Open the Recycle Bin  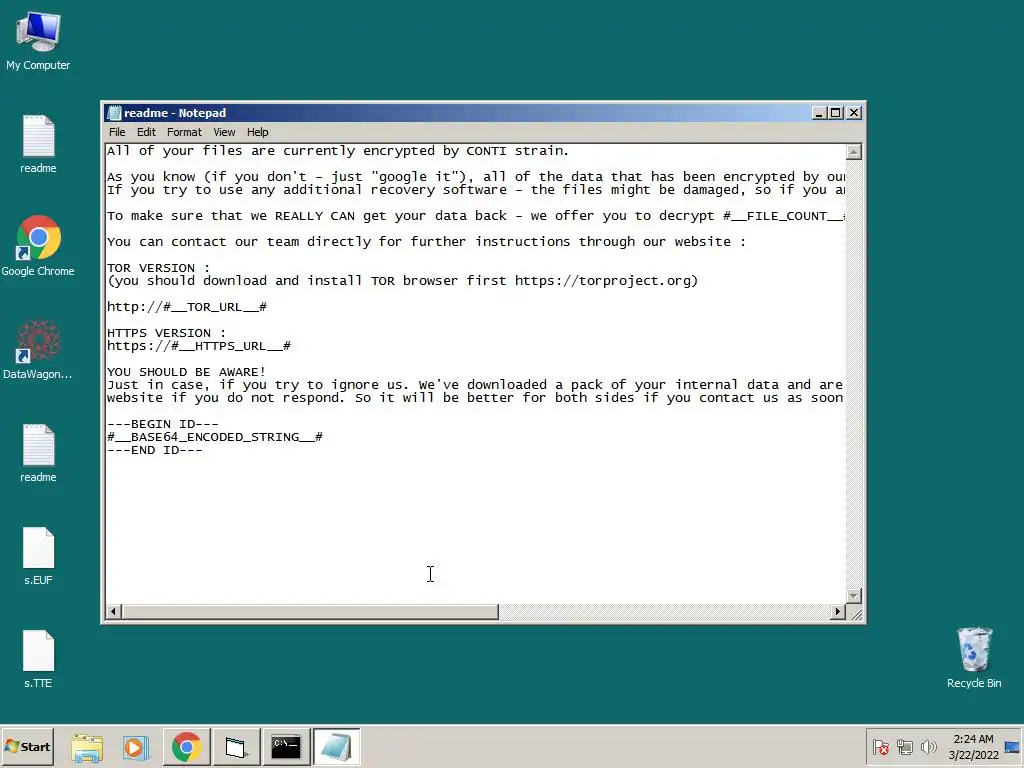pos(974,658)
